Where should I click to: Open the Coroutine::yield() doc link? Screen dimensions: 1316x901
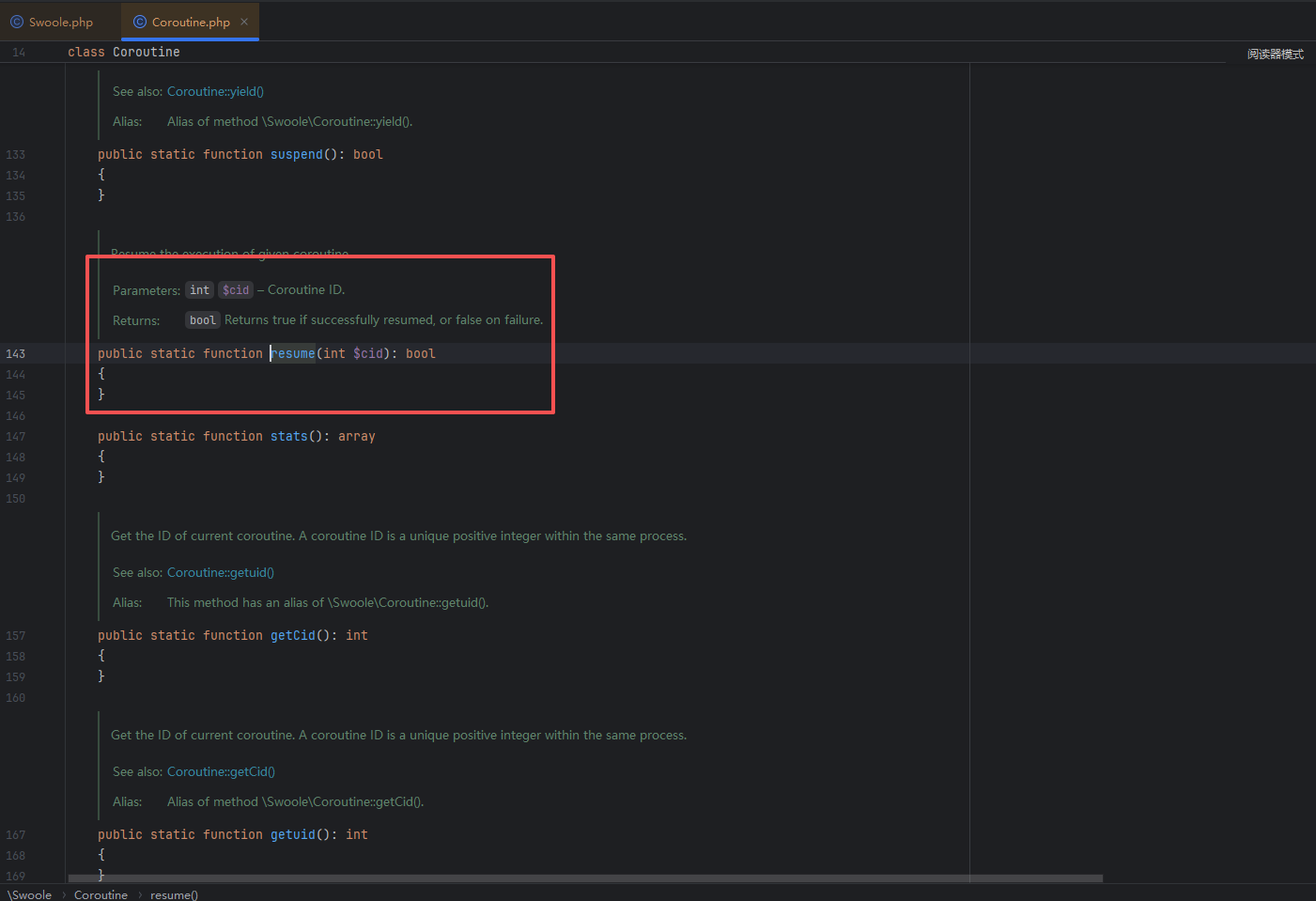pos(215,91)
